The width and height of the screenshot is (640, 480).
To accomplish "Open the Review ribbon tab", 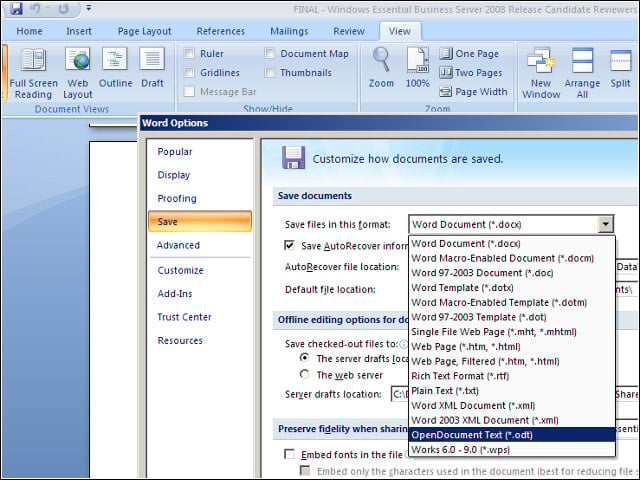I will click(349, 31).
